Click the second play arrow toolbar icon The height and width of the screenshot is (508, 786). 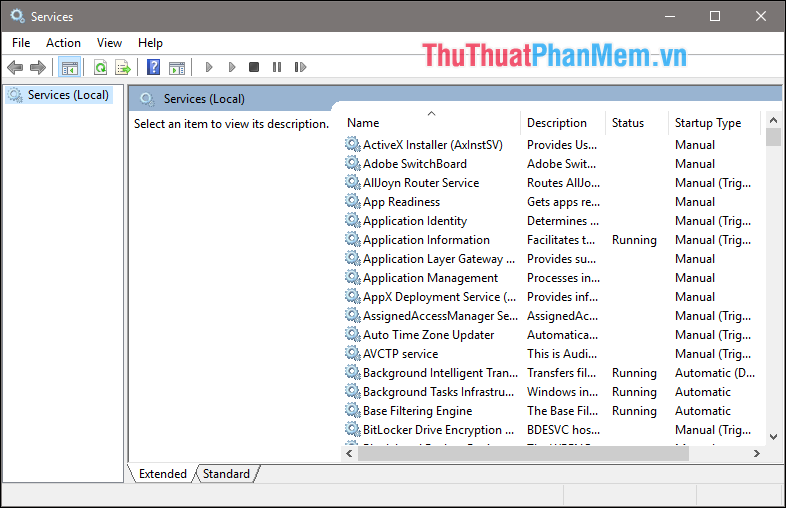[232, 67]
